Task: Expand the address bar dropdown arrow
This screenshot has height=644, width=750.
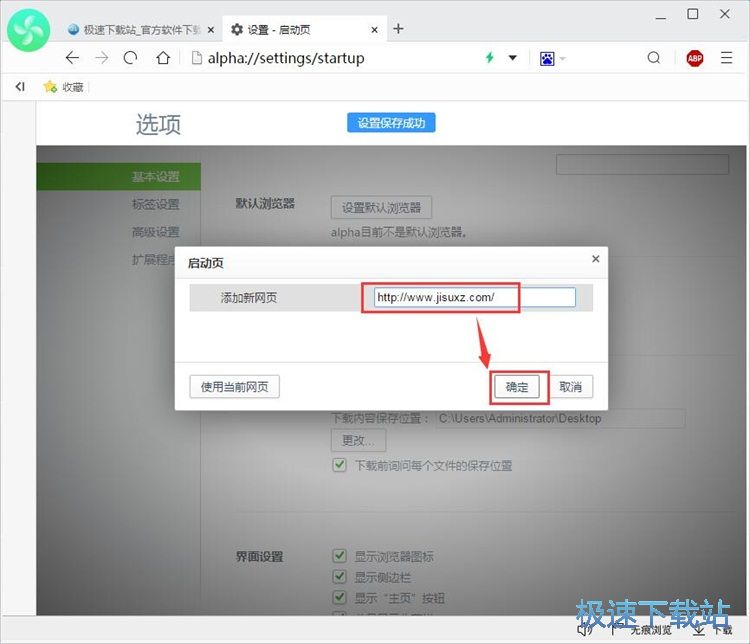Action: [512, 58]
